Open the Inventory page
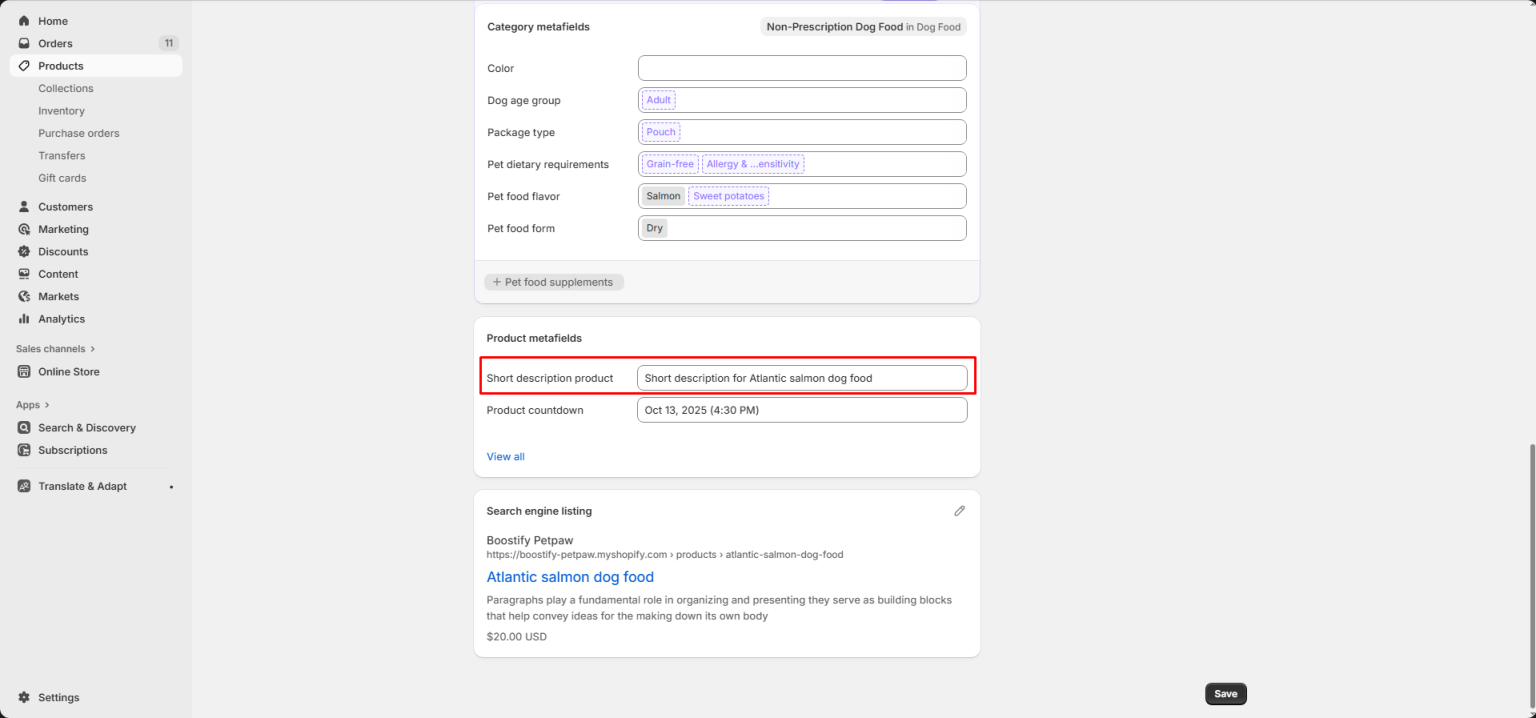This screenshot has width=1536, height=718. (61, 110)
